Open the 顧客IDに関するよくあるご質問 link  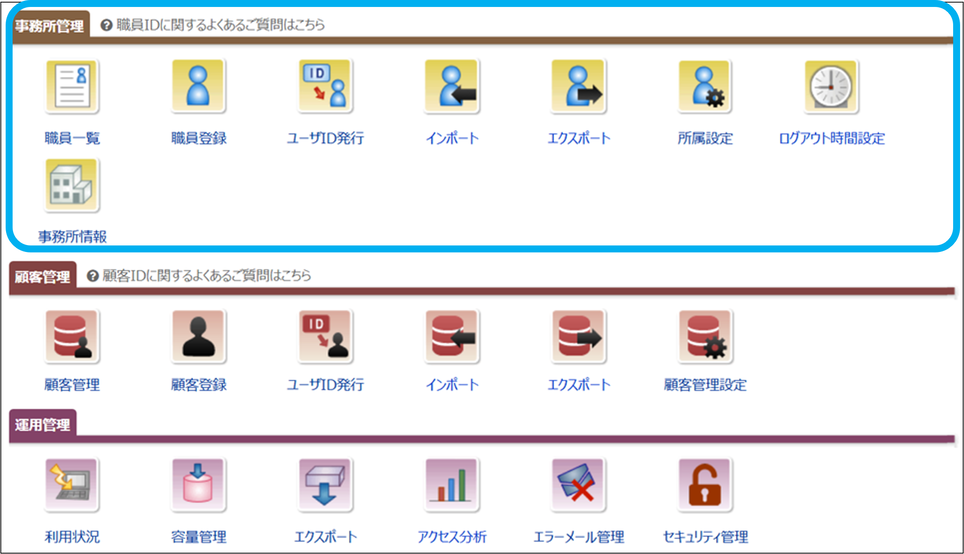click(x=206, y=276)
